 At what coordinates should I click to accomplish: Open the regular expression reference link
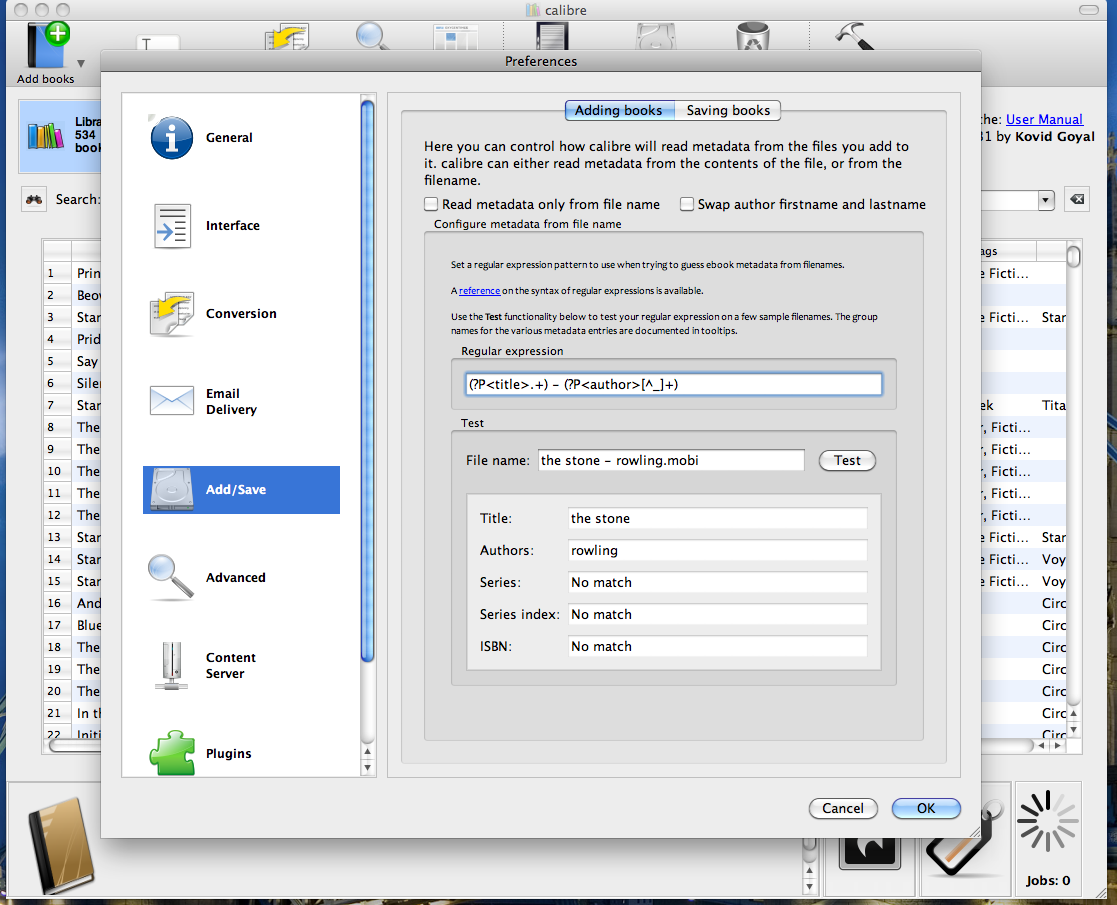(479, 291)
